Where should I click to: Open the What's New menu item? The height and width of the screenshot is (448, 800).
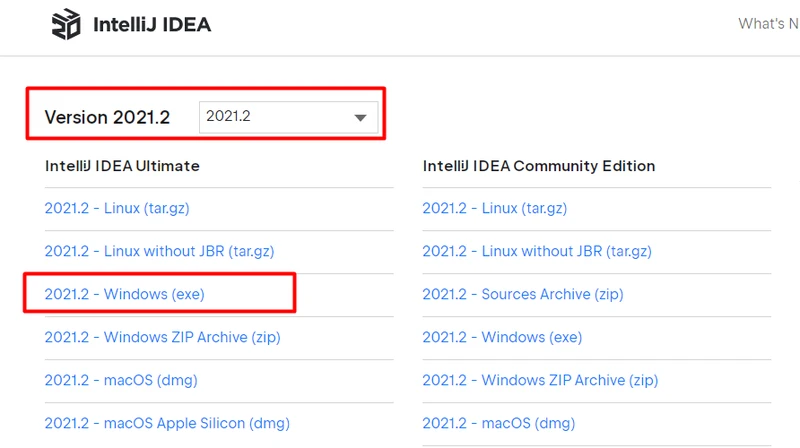[768, 24]
